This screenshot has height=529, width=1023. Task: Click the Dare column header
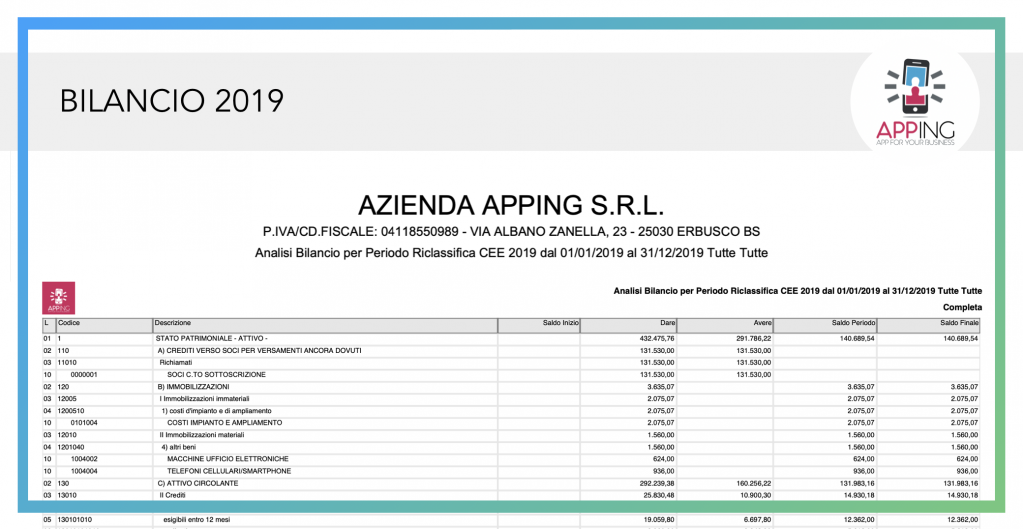(628, 324)
